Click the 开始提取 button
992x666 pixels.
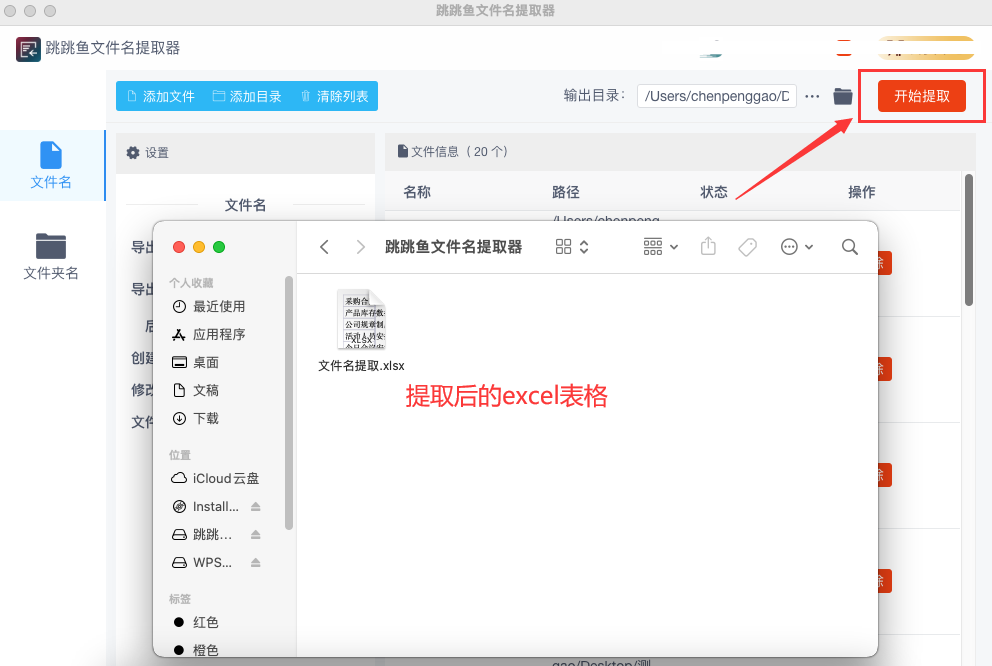[921, 96]
